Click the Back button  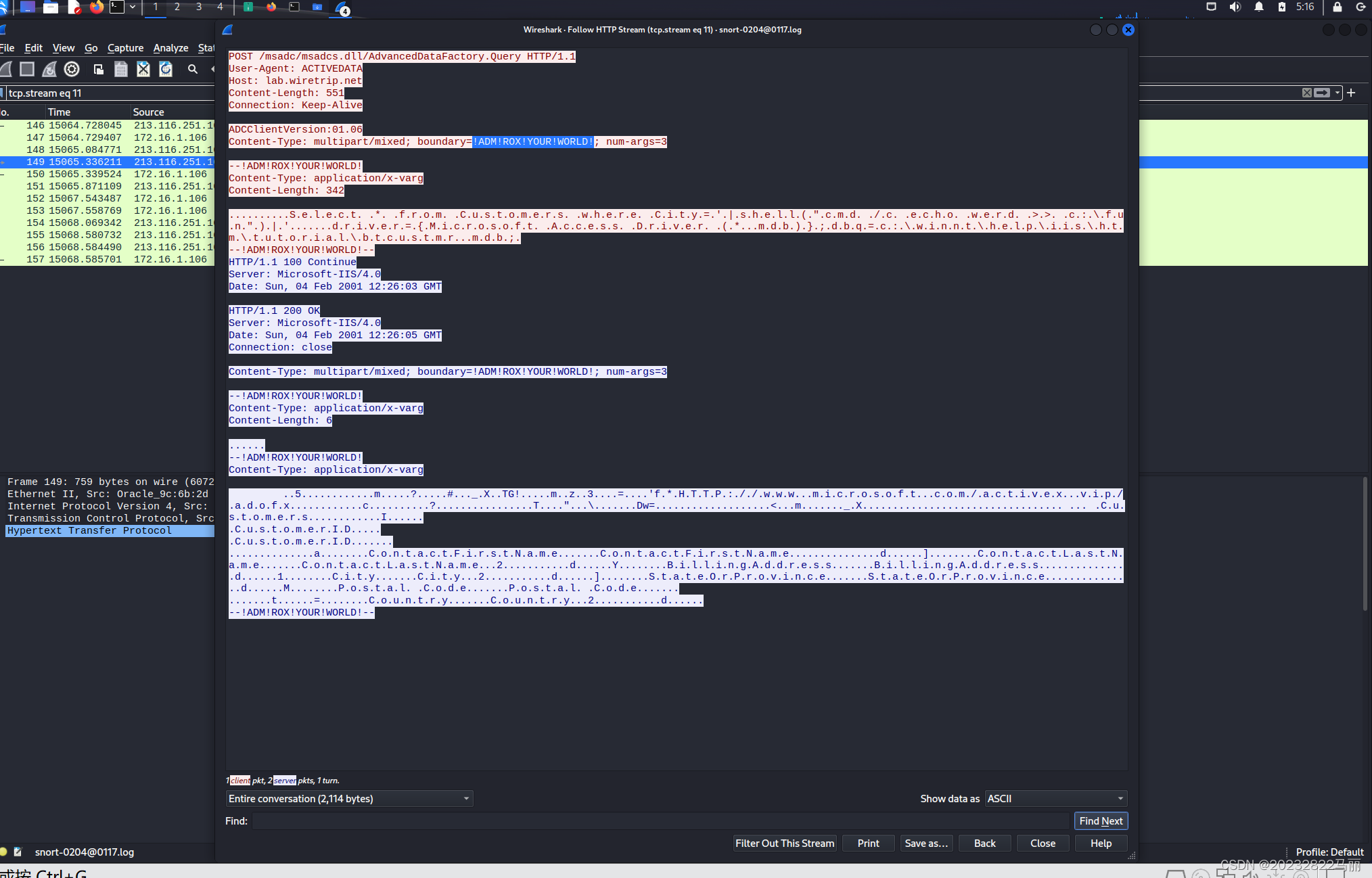(984, 843)
